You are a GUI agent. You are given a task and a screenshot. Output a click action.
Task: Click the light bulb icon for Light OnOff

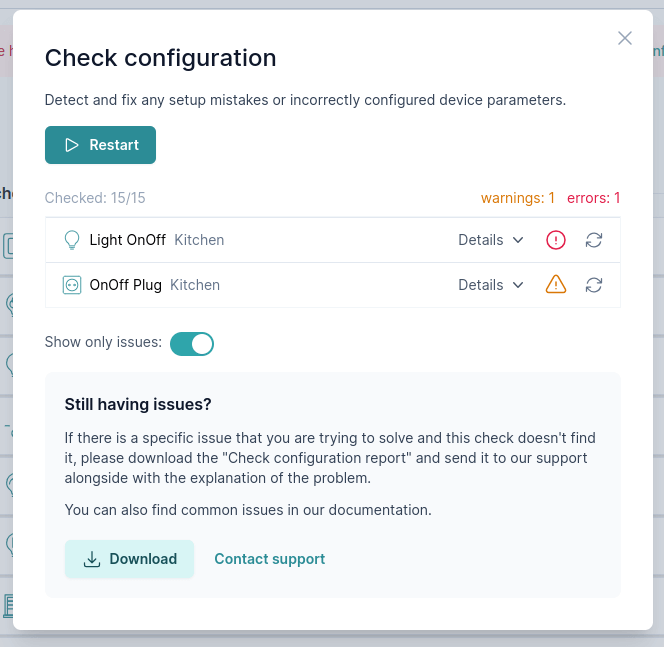[72, 240]
